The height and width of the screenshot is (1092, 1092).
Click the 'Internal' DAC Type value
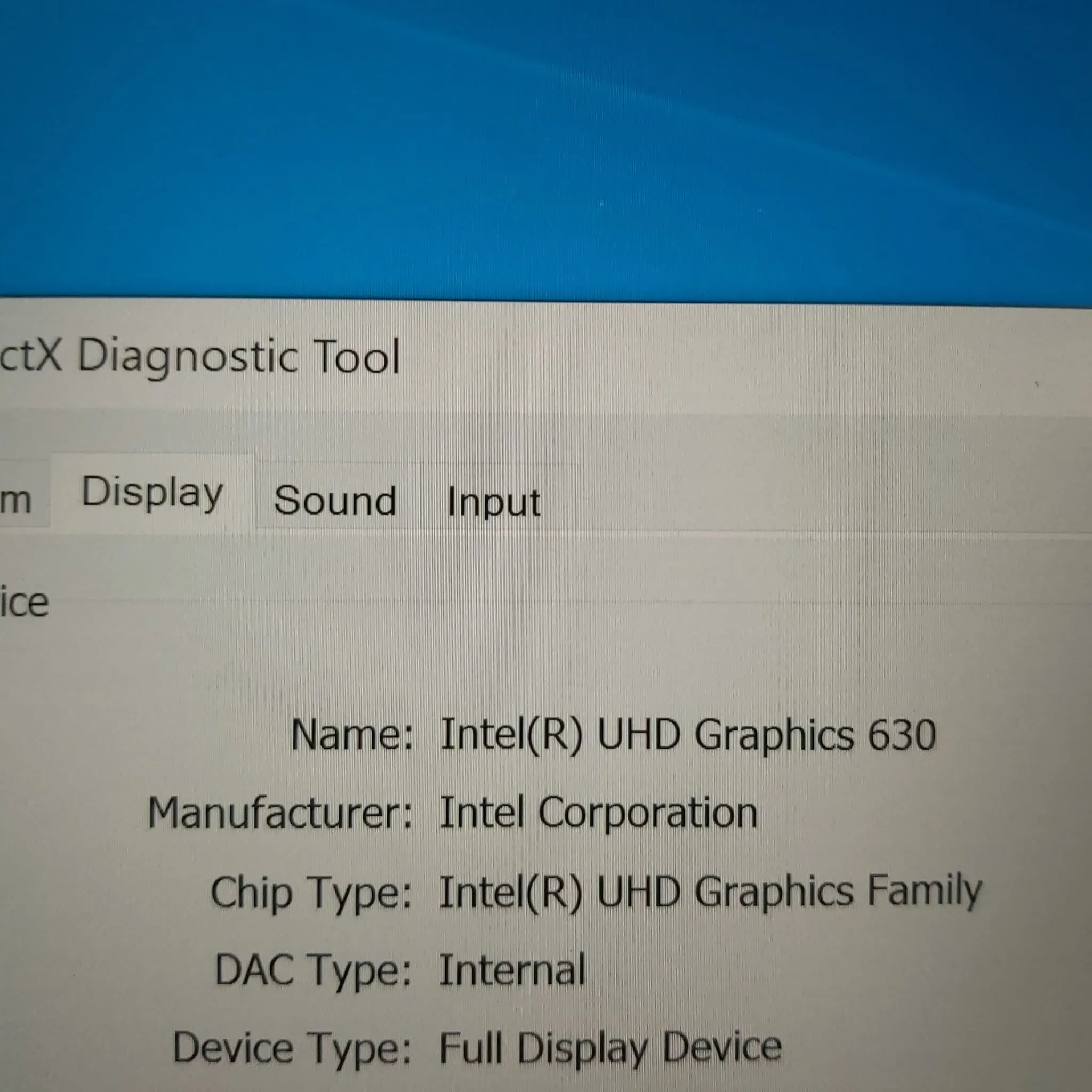tap(512, 970)
